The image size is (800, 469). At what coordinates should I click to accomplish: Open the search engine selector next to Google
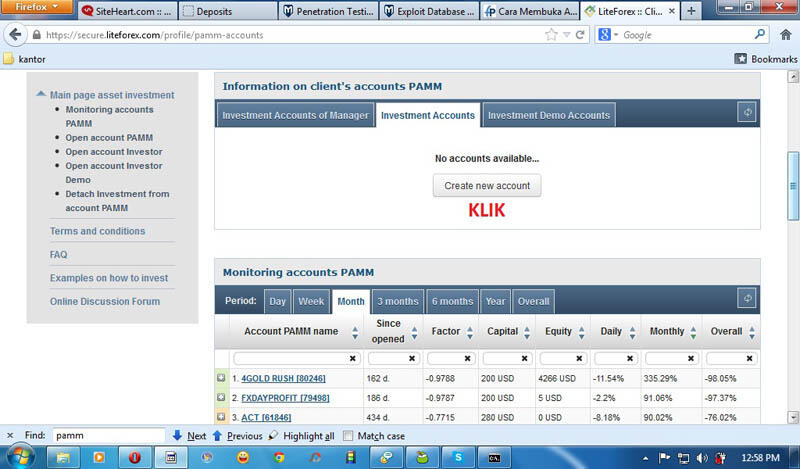[608, 35]
